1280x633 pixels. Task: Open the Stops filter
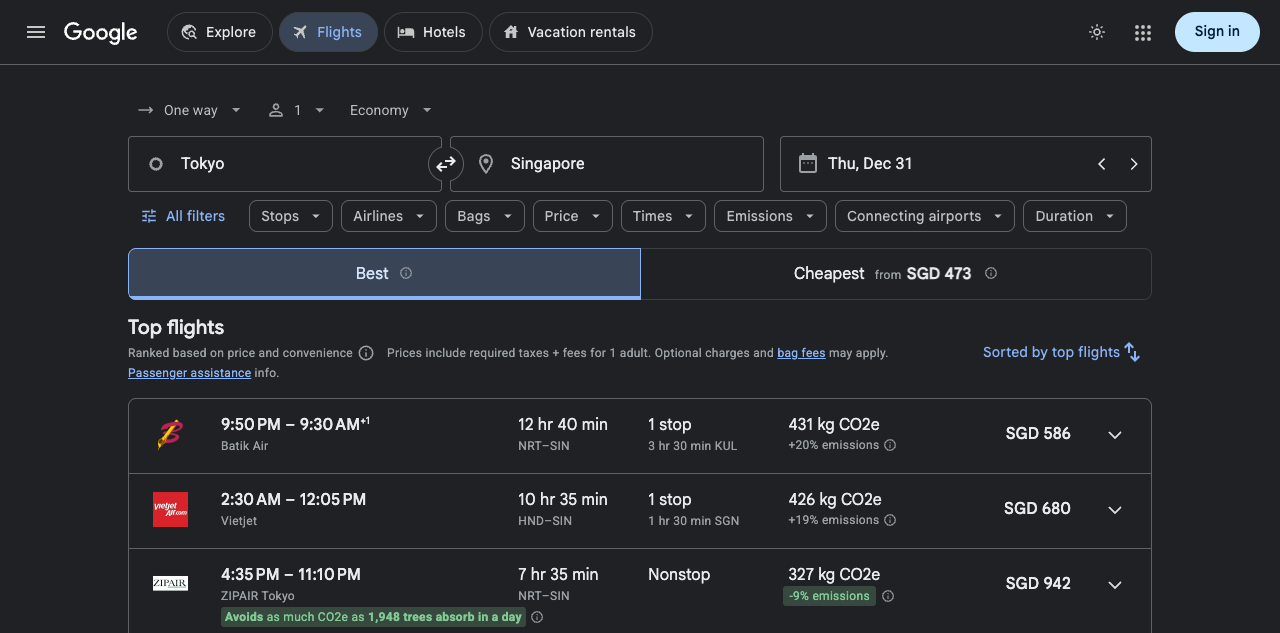coord(291,216)
